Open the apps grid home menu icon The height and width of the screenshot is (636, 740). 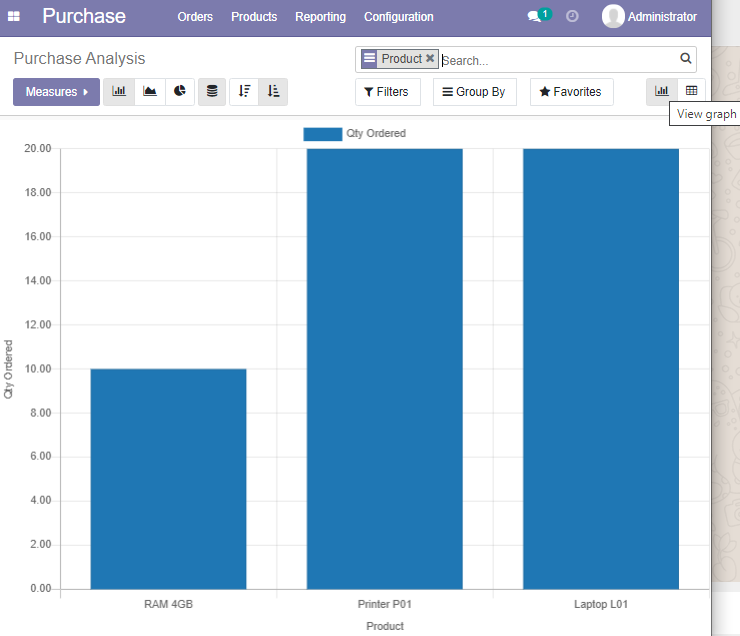(14, 17)
